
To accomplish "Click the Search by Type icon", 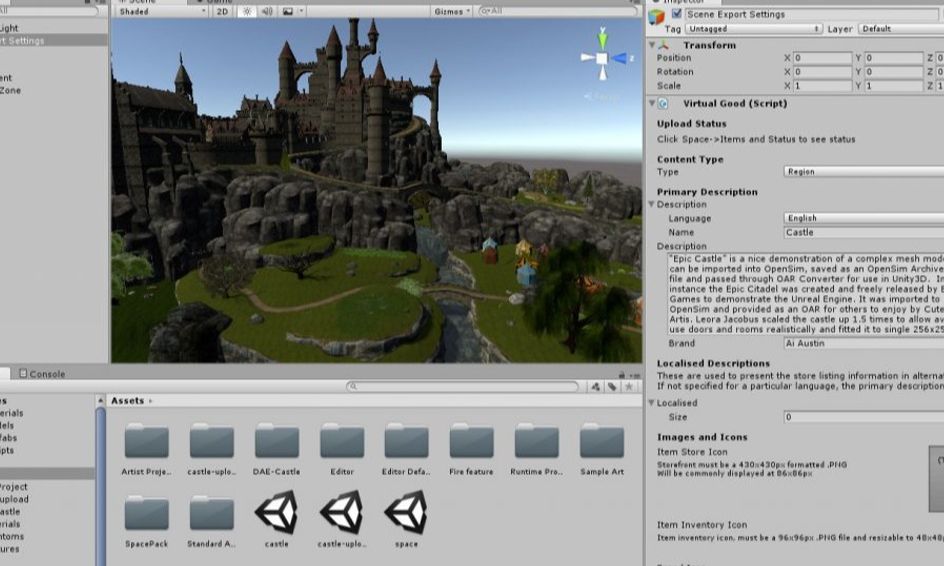I will [595, 387].
